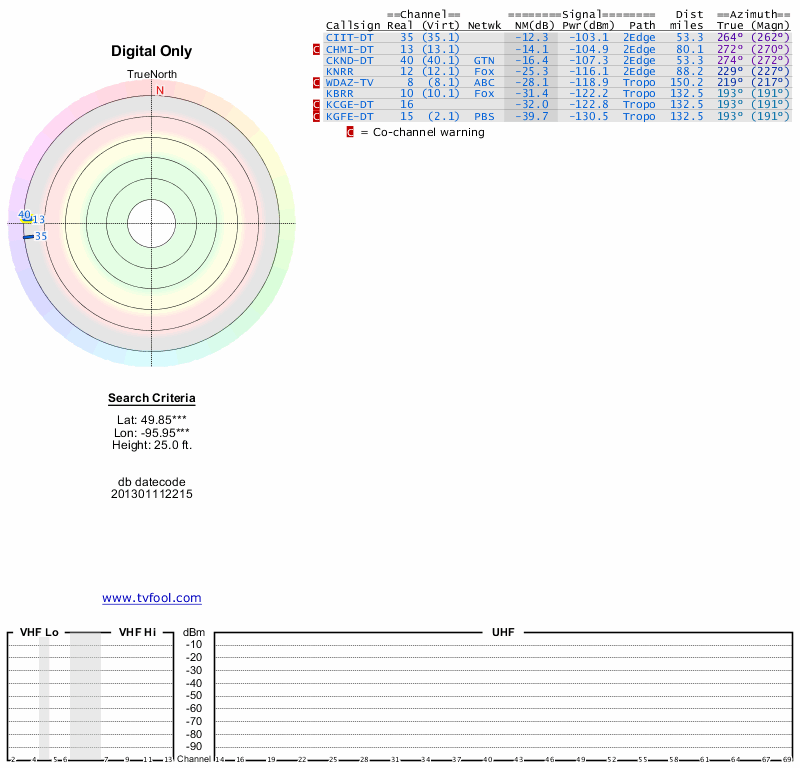Open the KBRR callsign link
Screen dimensions: 800x768
[x=341, y=94]
